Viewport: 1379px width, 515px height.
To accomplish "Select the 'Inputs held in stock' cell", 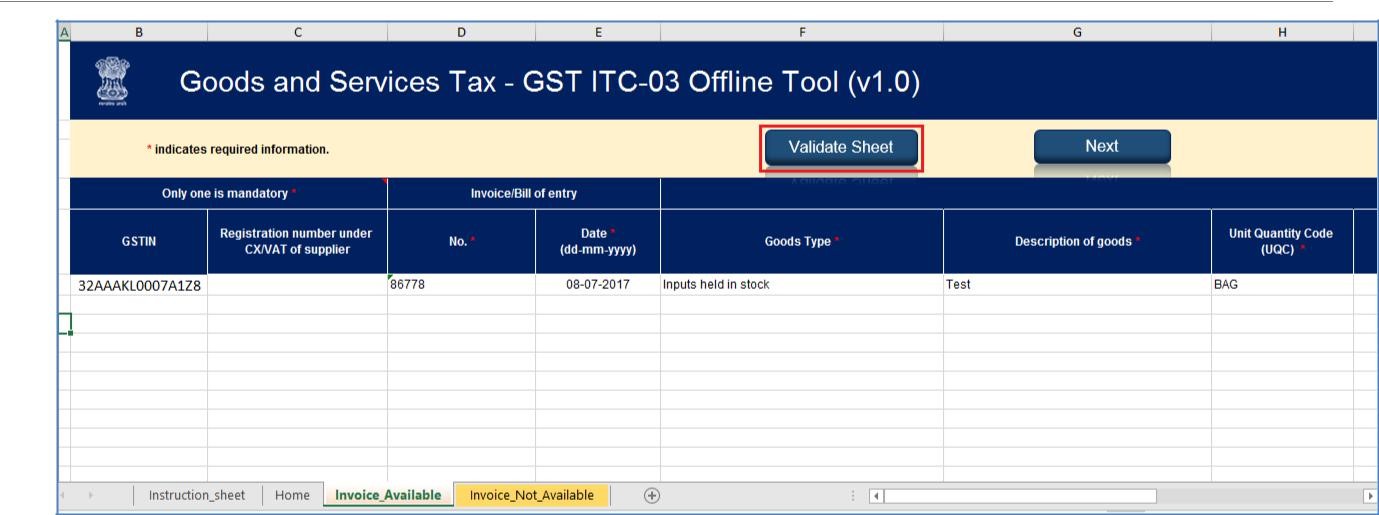I will [801, 285].
